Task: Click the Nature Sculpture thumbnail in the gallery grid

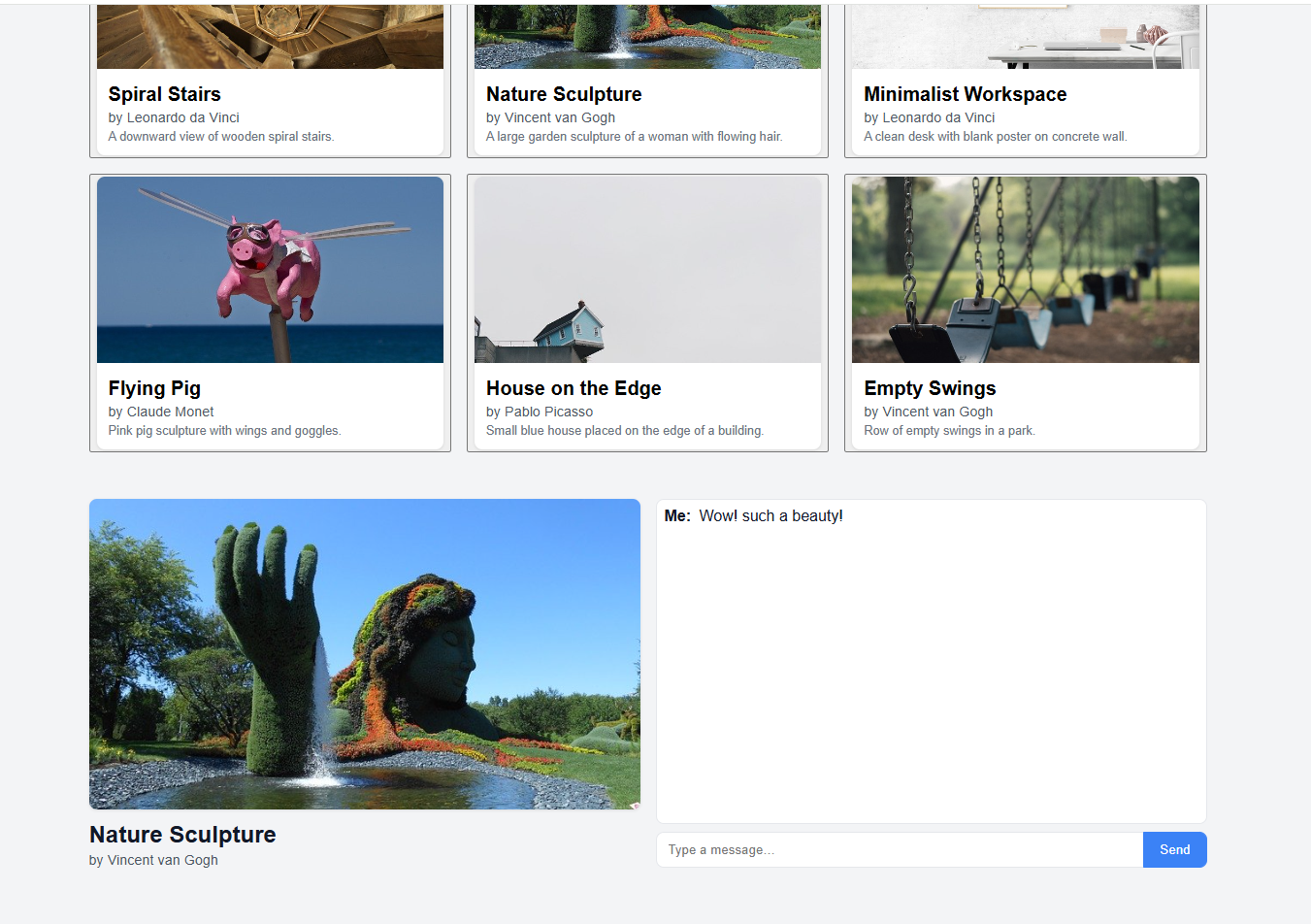Action: point(647,37)
